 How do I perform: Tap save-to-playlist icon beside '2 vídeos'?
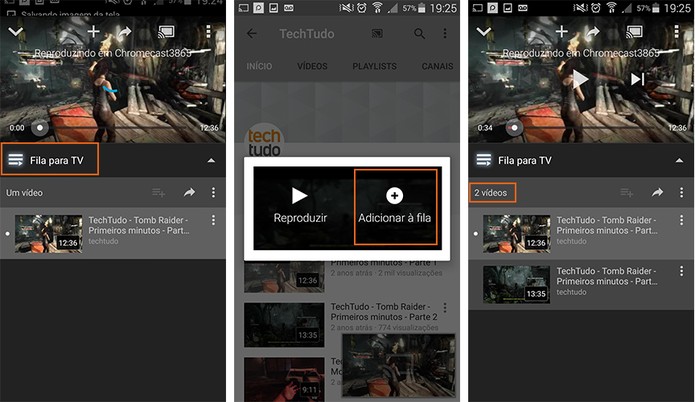pos(626,192)
